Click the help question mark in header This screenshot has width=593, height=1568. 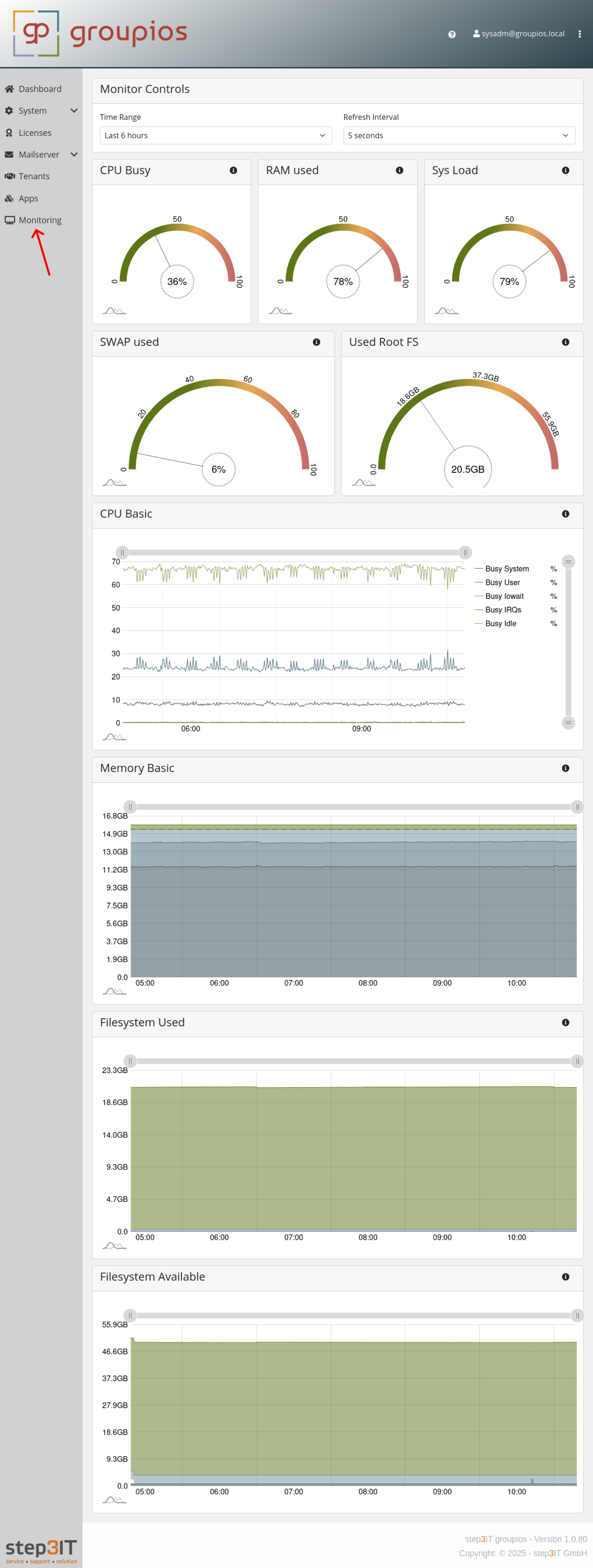(451, 34)
